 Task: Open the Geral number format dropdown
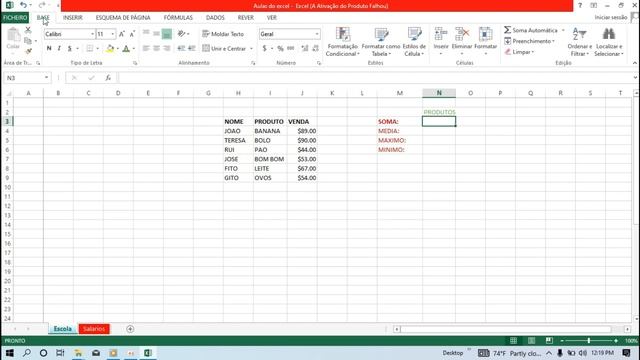(317, 34)
